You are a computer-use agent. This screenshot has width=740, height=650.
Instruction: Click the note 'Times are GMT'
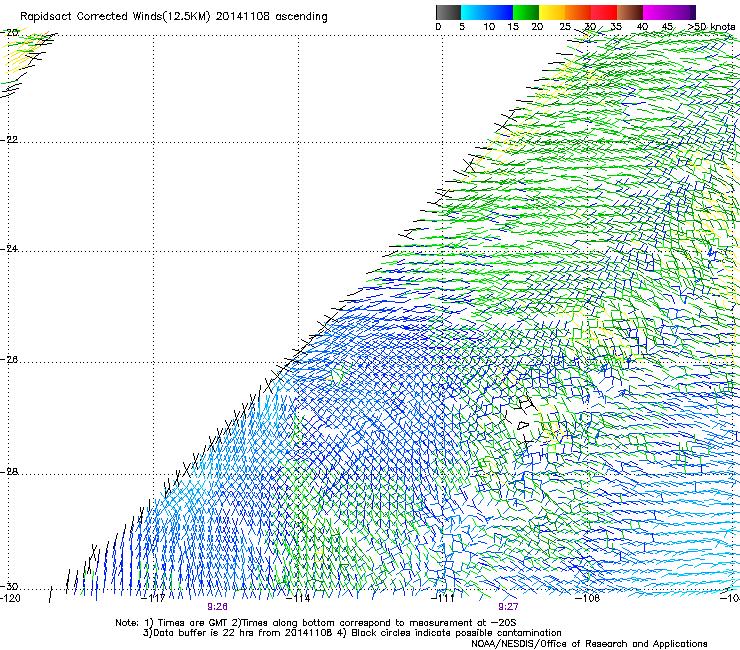coord(193,623)
